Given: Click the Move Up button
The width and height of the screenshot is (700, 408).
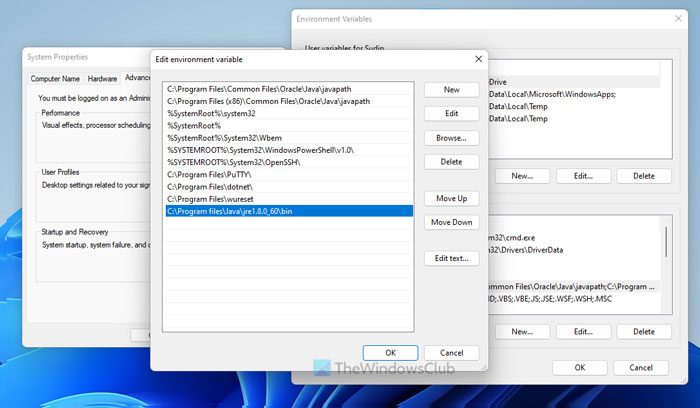Looking at the screenshot, I should point(451,198).
